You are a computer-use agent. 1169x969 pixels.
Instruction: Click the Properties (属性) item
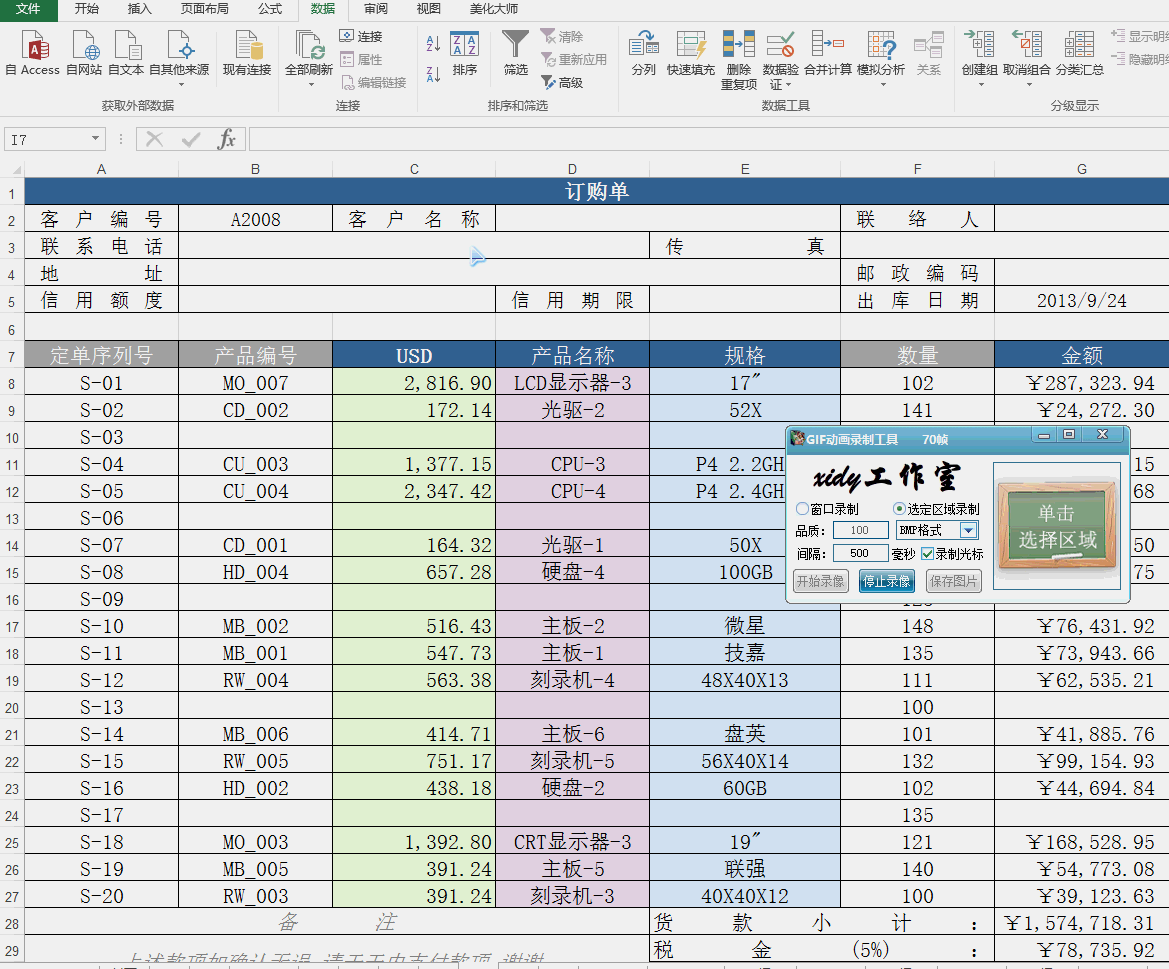click(361, 59)
